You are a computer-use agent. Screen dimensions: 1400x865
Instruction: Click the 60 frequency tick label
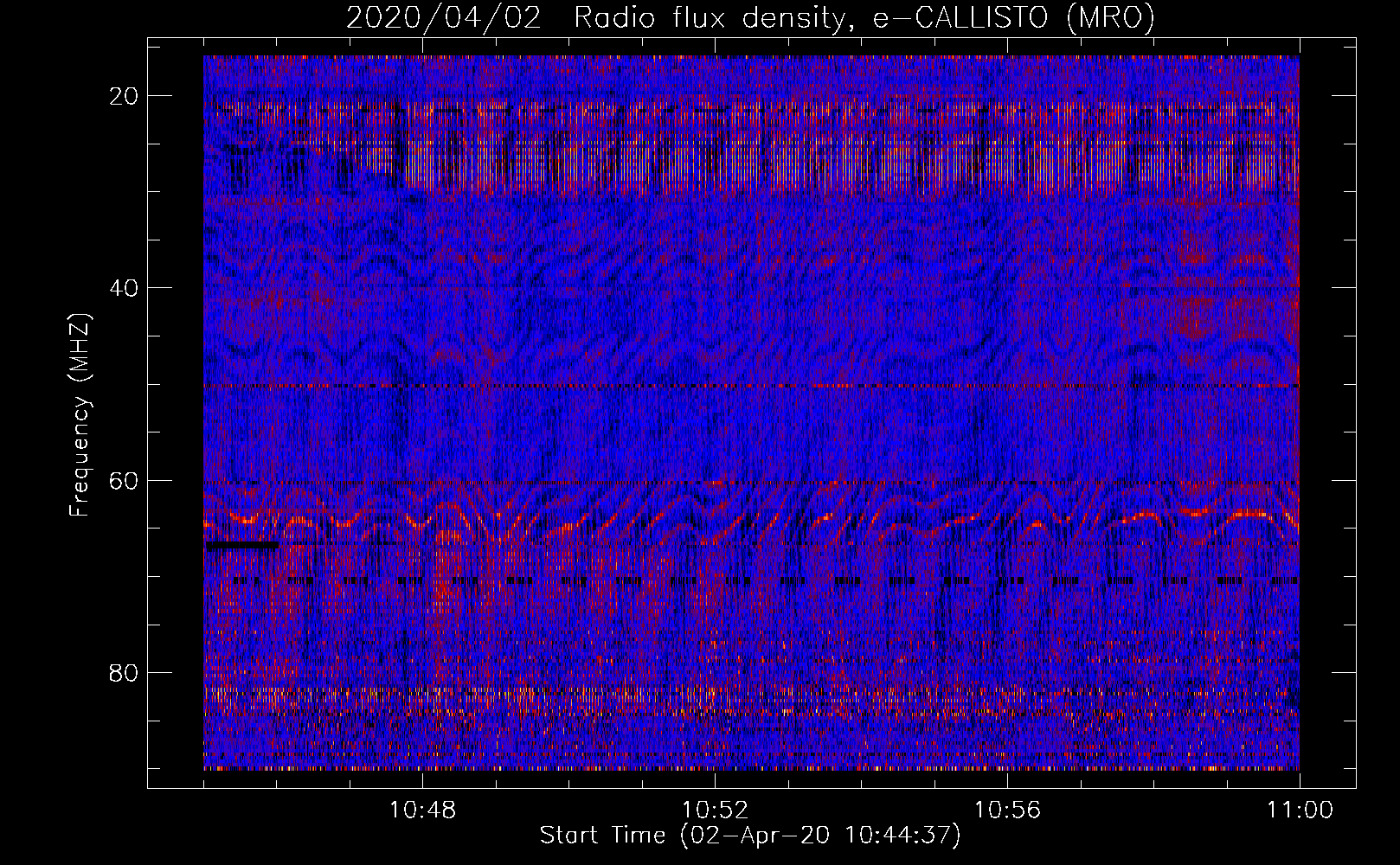point(125,480)
